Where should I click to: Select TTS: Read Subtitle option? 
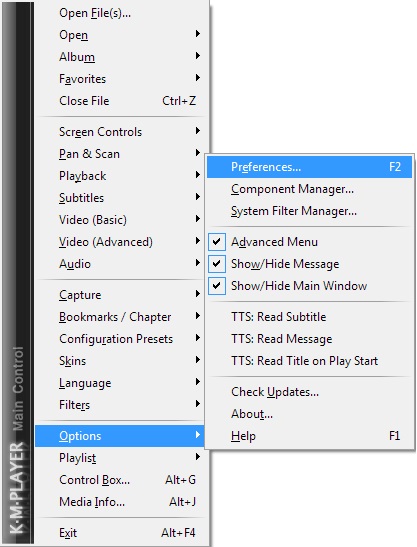[x=309, y=317]
